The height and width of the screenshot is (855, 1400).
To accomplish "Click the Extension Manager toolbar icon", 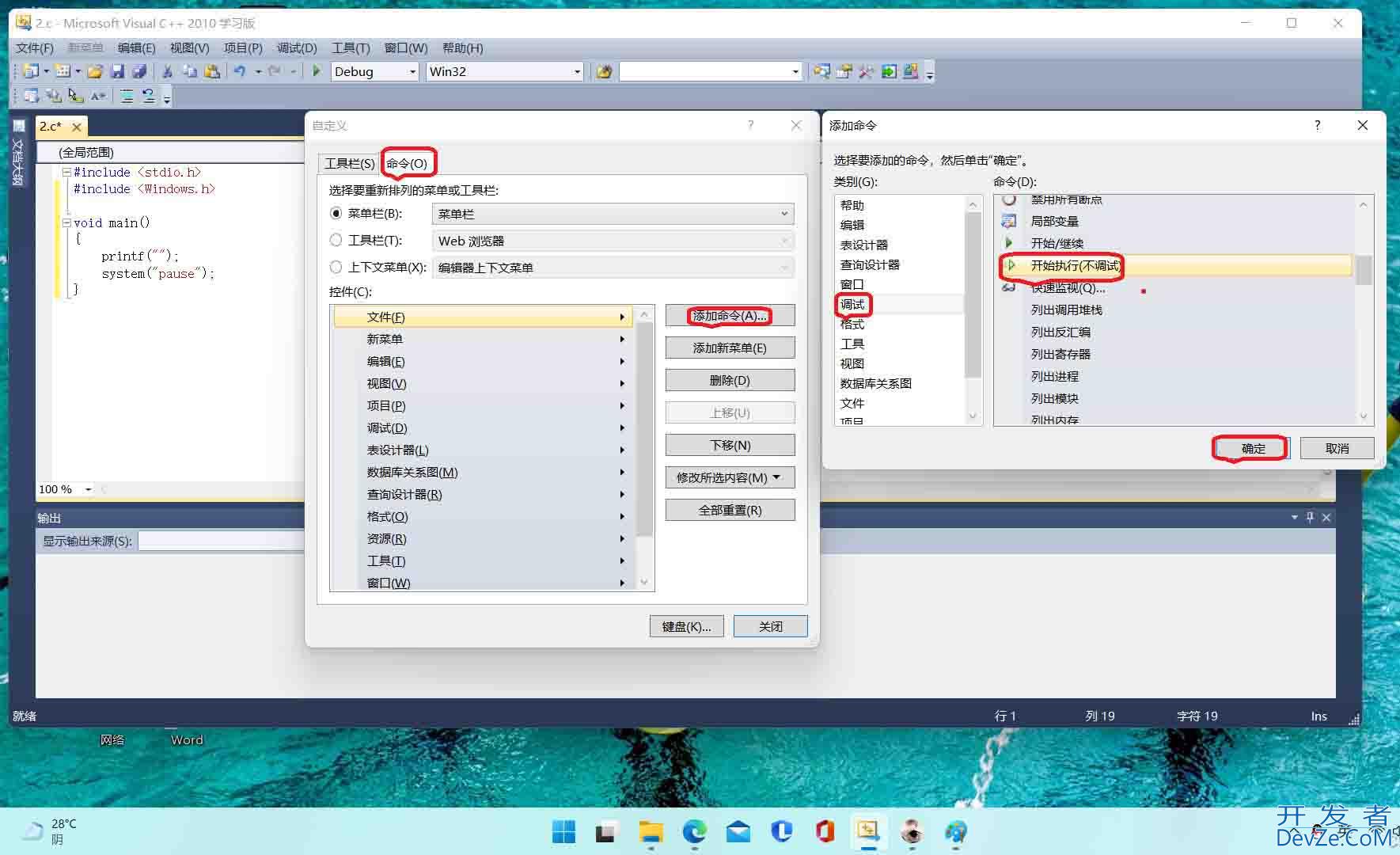I will [x=911, y=71].
